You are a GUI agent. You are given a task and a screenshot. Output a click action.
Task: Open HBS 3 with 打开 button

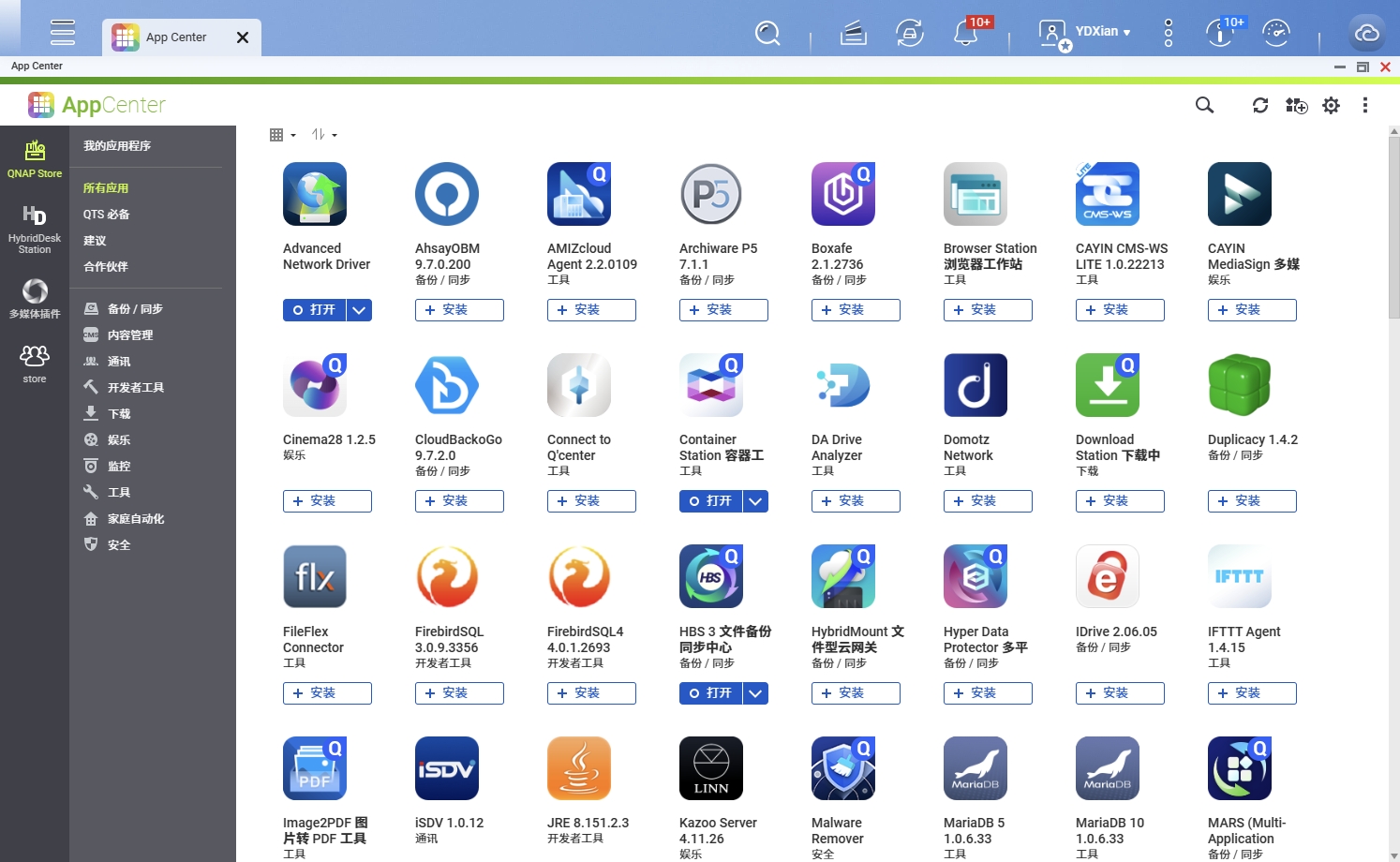pos(710,693)
